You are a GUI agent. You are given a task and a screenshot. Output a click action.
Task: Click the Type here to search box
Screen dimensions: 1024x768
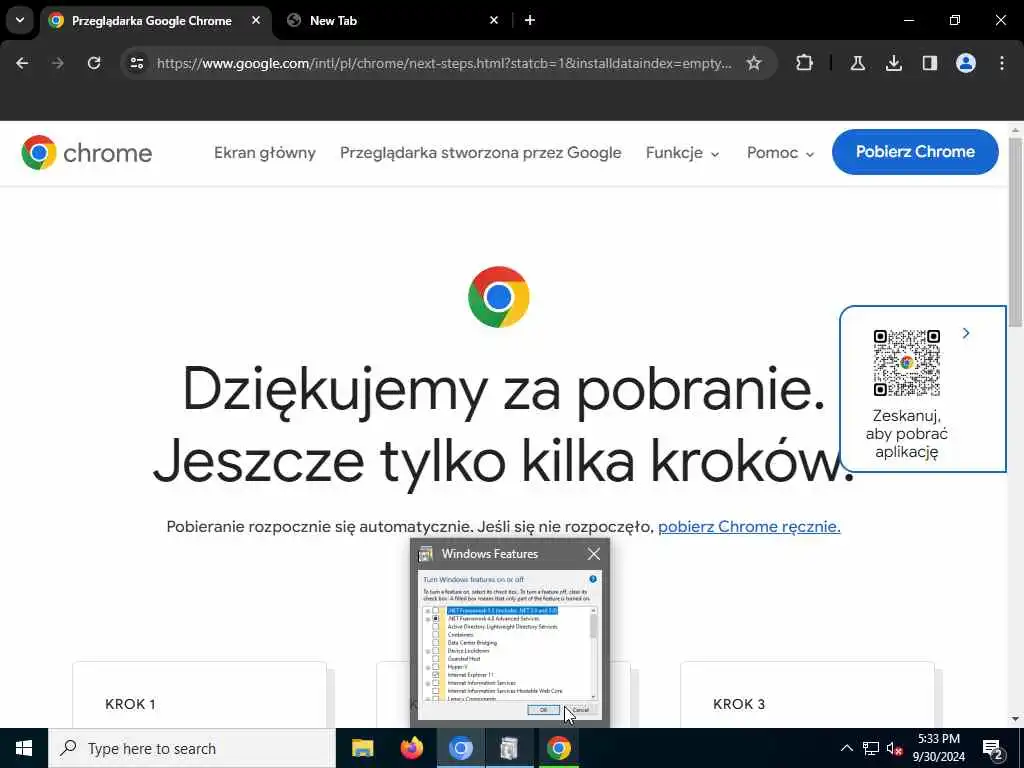point(192,748)
